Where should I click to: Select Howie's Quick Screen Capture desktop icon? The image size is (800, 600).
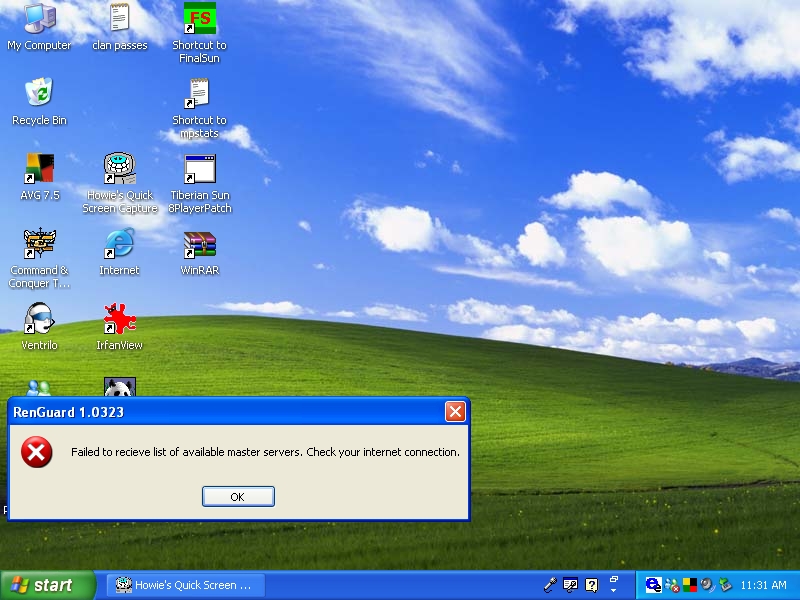click(x=120, y=170)
